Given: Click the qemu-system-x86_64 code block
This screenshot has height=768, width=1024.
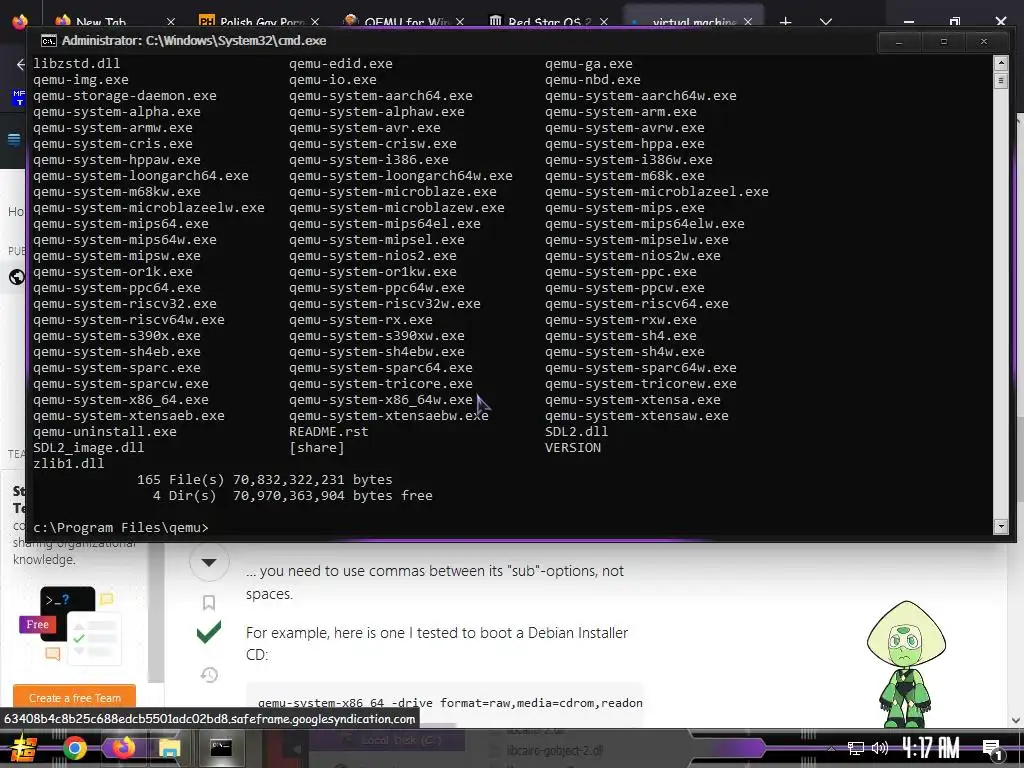Looking at the screenshot, I should pyautogui.click(x=445, y=703).
